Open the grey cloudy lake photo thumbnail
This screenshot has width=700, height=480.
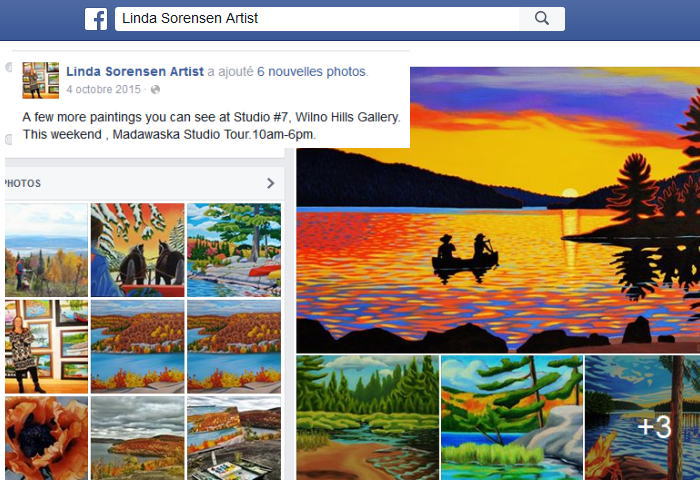[138, 438]
